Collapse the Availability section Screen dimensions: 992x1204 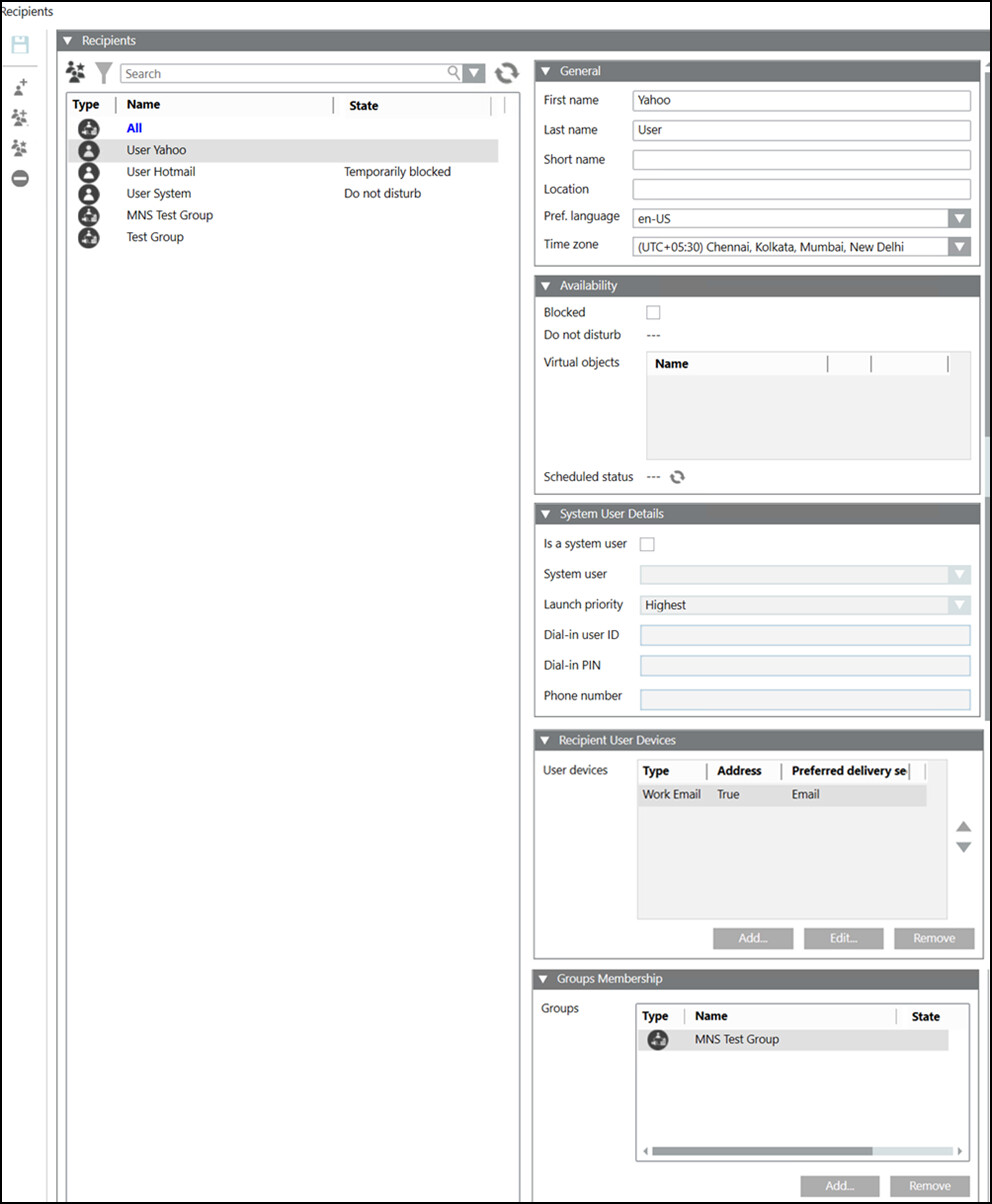pyautogui.click(x=546, y=286)
